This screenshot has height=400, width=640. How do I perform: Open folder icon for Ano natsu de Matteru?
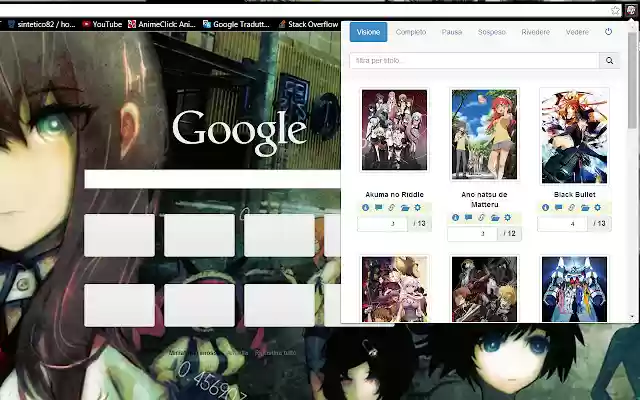495,218
